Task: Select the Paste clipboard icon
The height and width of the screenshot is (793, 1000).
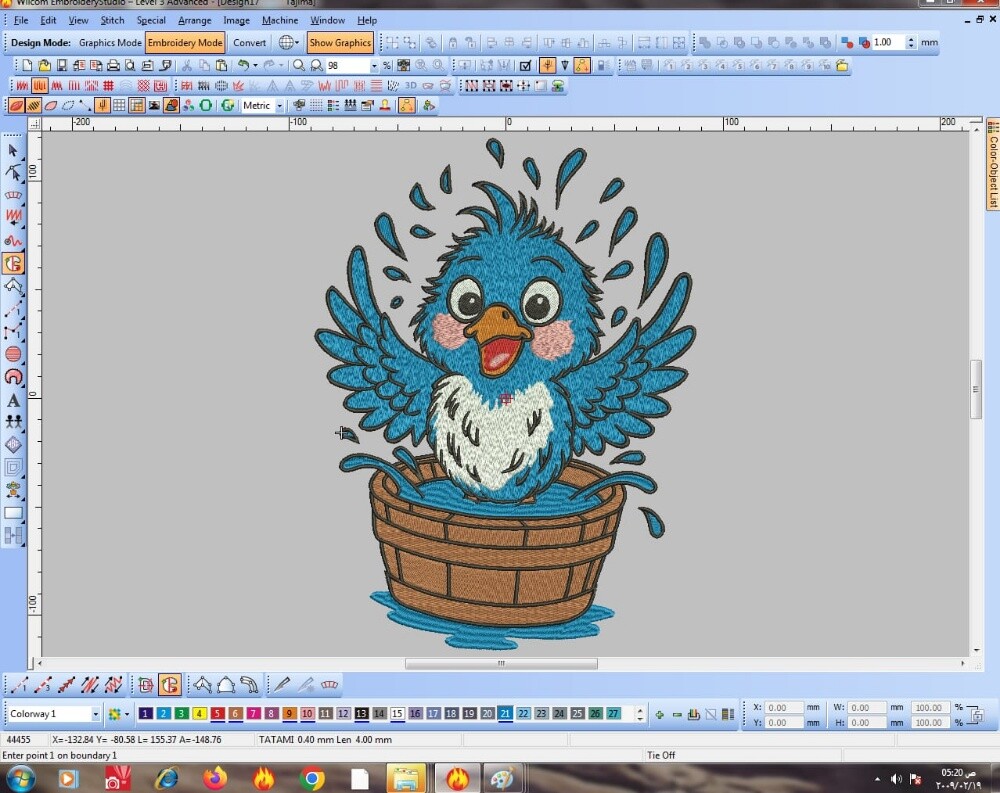Action: 221,65
